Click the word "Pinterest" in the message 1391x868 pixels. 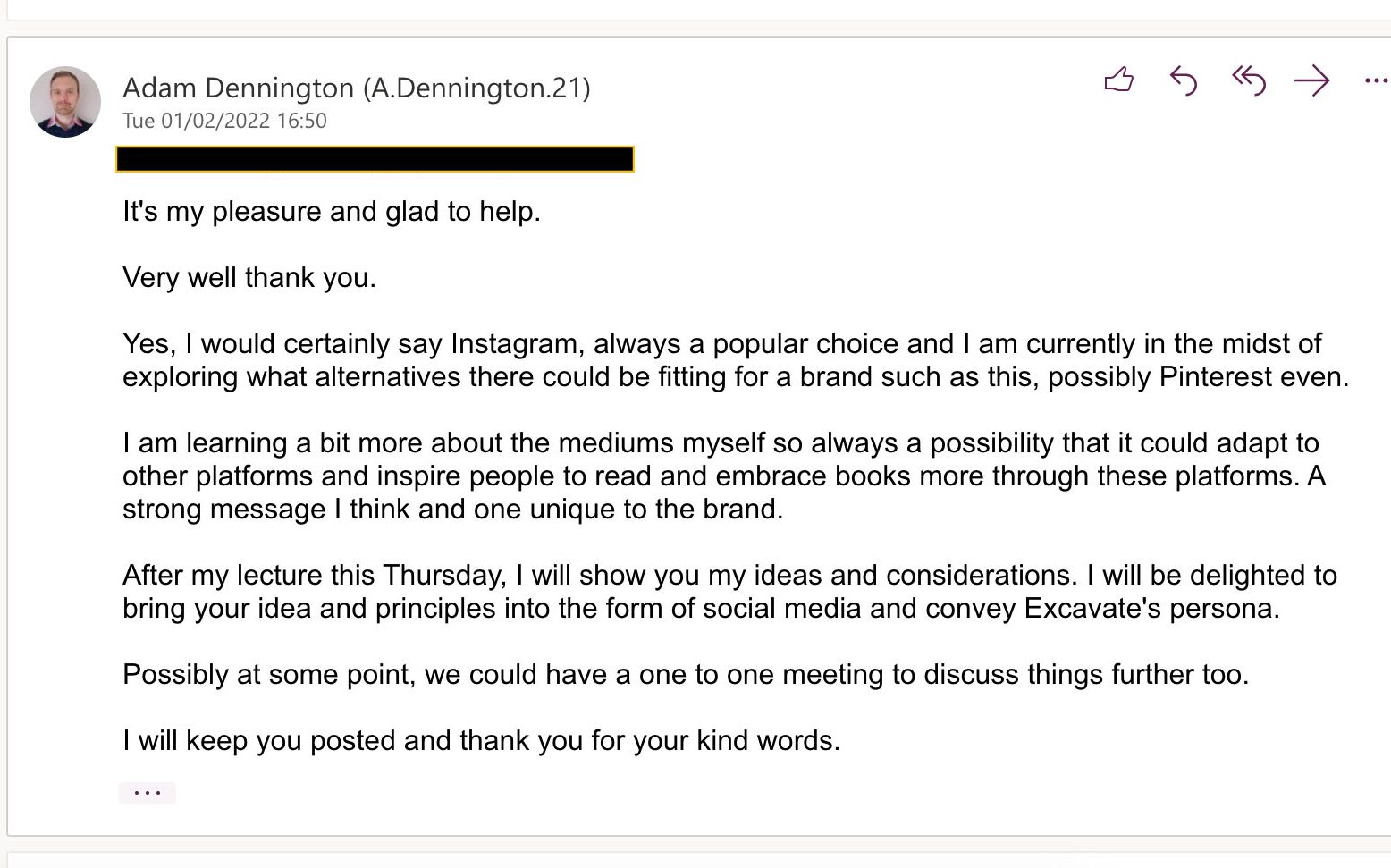click(x=1215, y=377)
